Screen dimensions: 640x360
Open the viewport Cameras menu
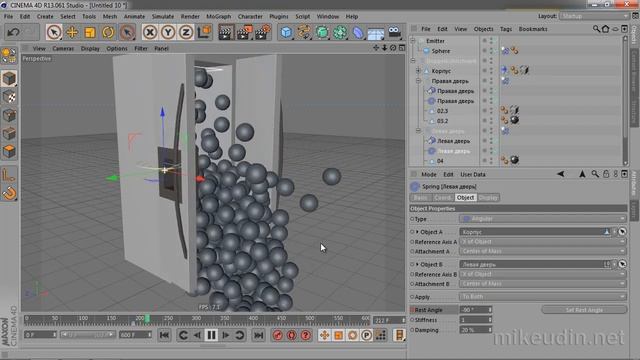pos(63,48)
